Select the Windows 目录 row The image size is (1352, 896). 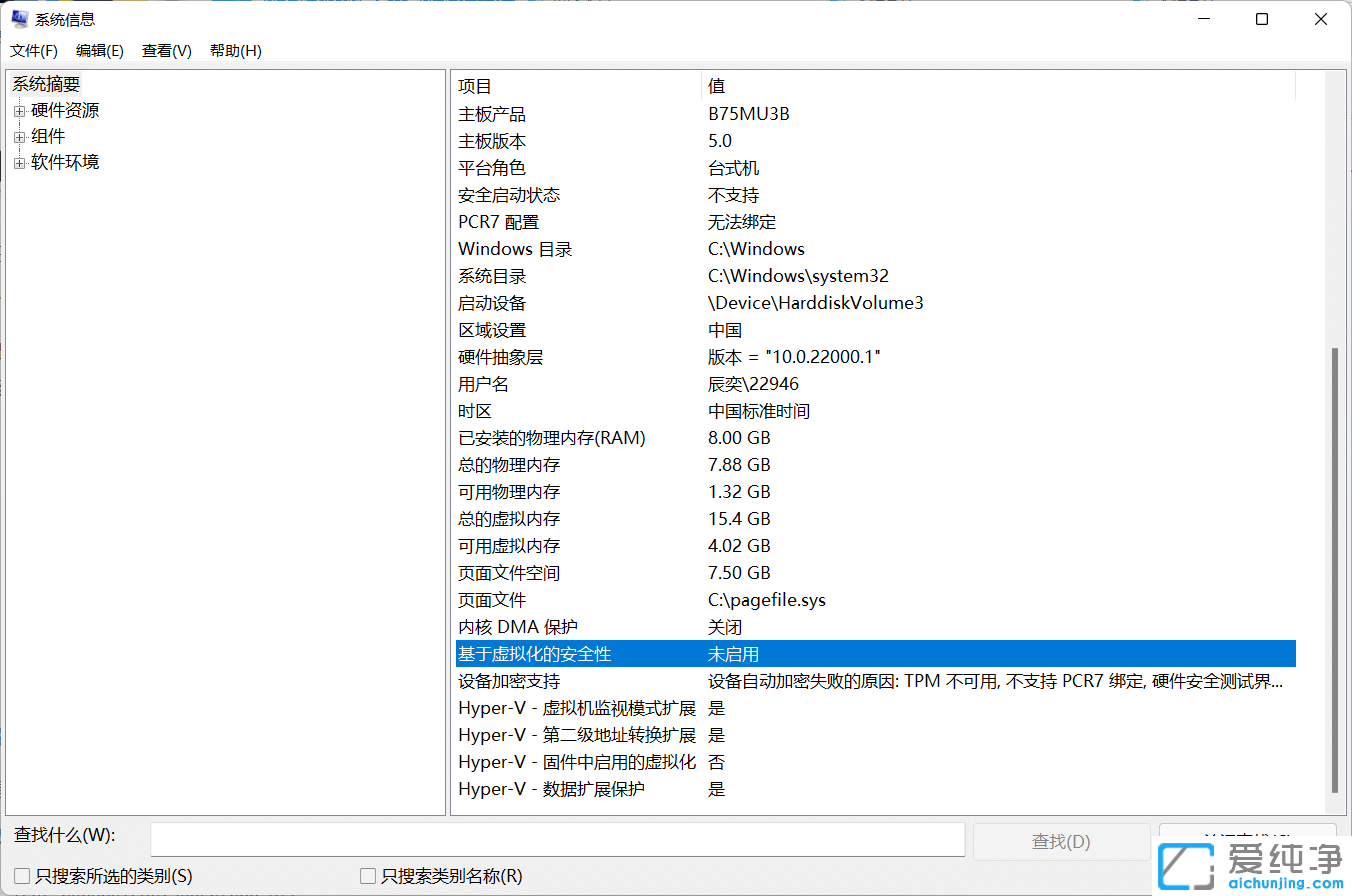(x=875, y=249)
